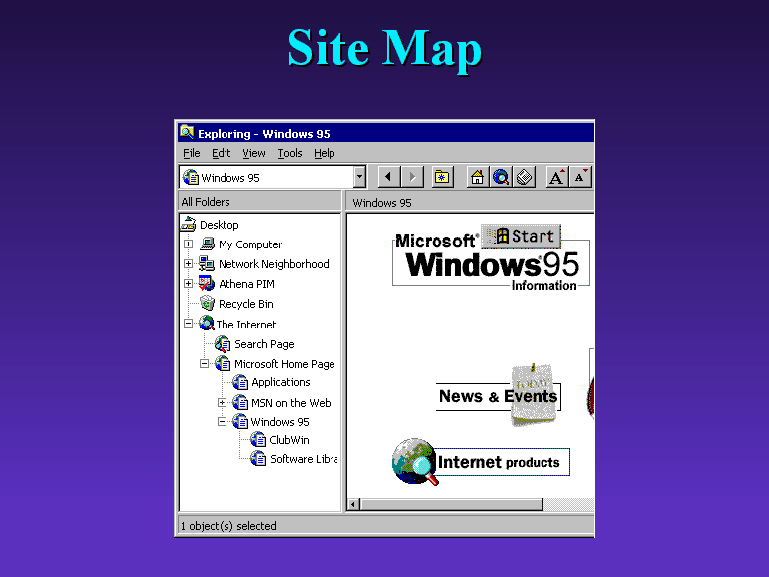
Task: Click the horizontal scrollbar thumb
Action: click(x=451, y=504)
